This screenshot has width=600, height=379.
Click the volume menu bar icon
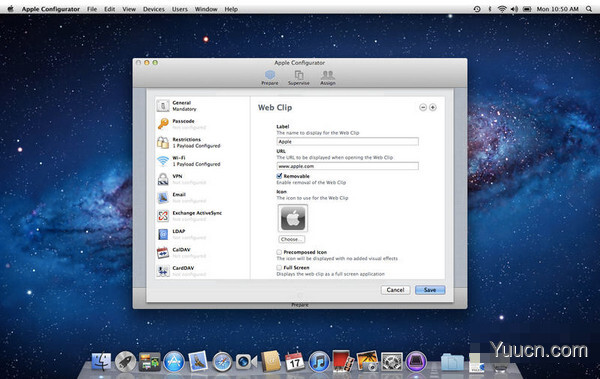click(x=514, y=9)
